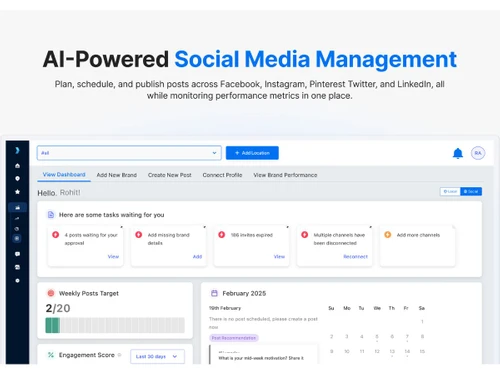Click the red alert icon on missing brand details card
Screen dimensions: 500x375
139,235
